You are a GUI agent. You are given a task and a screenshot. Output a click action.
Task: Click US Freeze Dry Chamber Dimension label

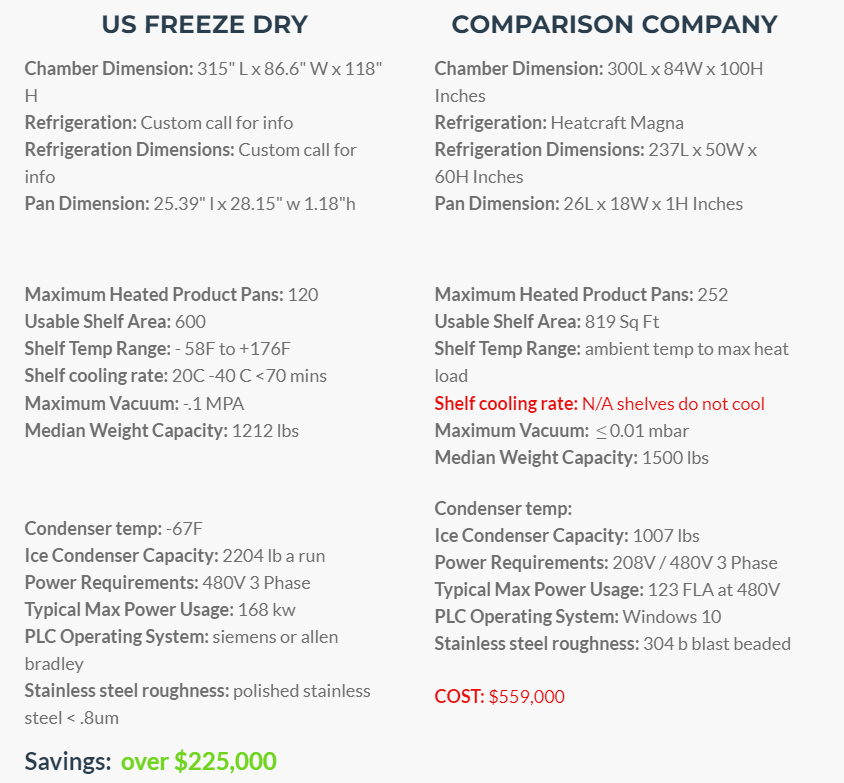tap(109, 69)
